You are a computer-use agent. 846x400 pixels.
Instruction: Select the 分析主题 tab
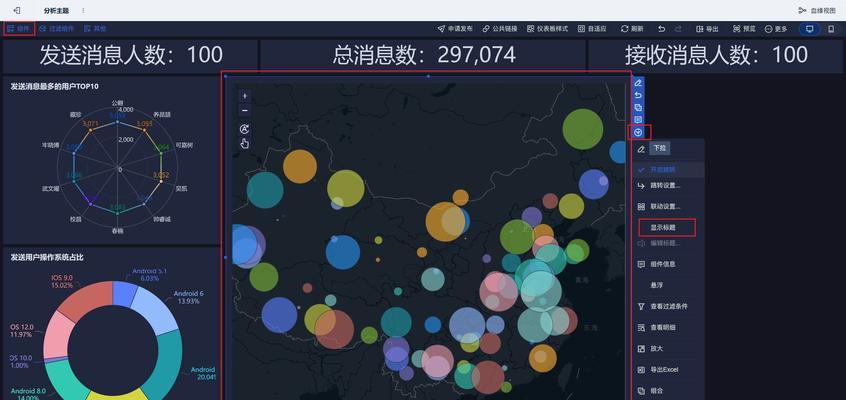[55, 10]
